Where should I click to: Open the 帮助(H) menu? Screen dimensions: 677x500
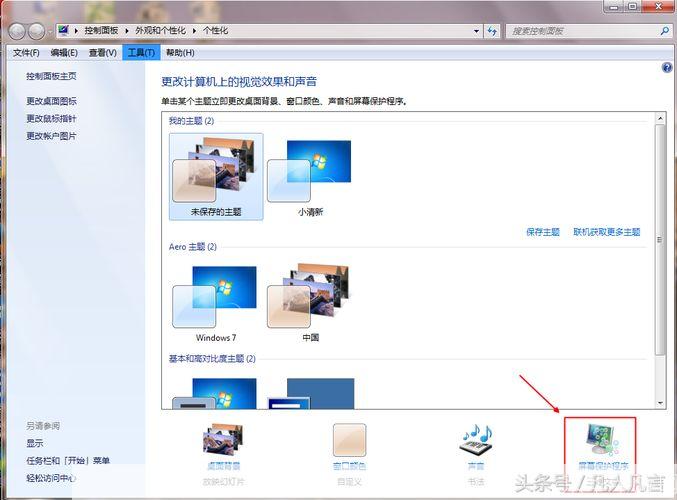pyautogui.click(x=180, y=53)
